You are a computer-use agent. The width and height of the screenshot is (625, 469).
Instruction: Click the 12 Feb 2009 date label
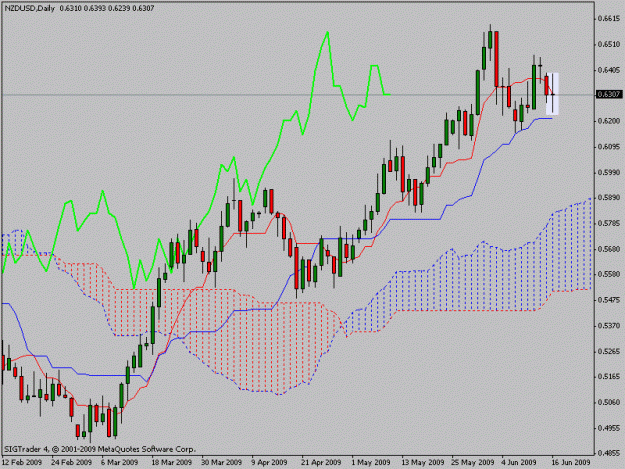(x=22, y=463)
